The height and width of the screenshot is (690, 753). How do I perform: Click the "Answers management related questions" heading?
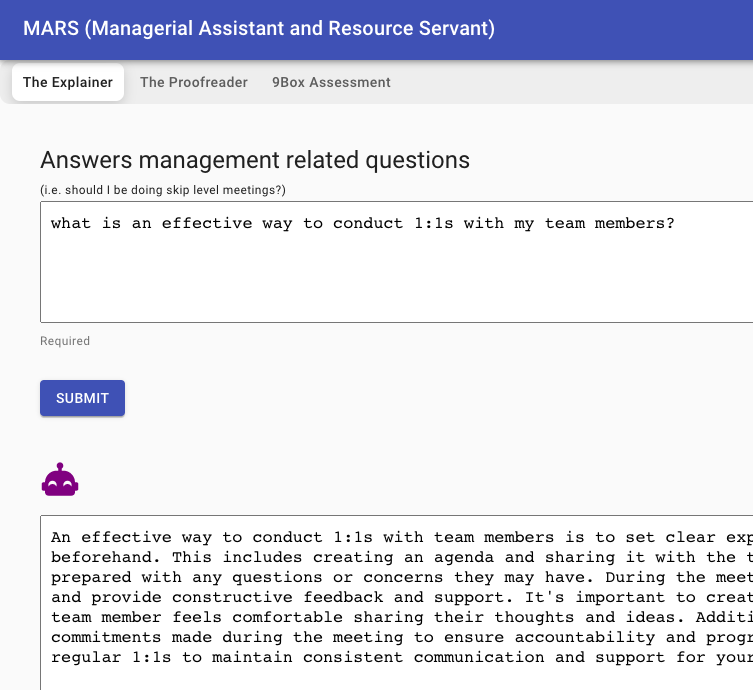(254, 160)
